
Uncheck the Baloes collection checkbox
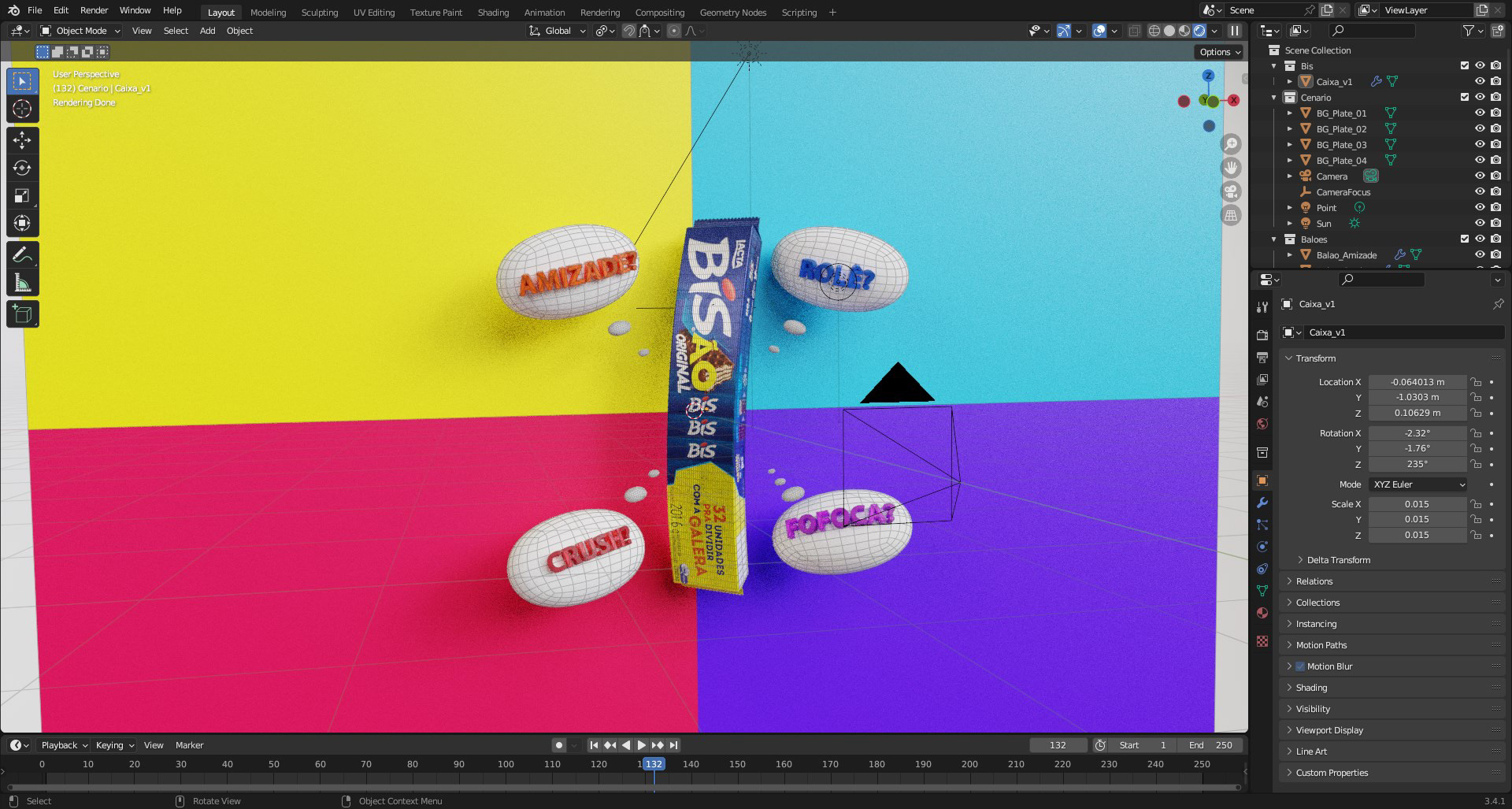tap(1465, 239)
